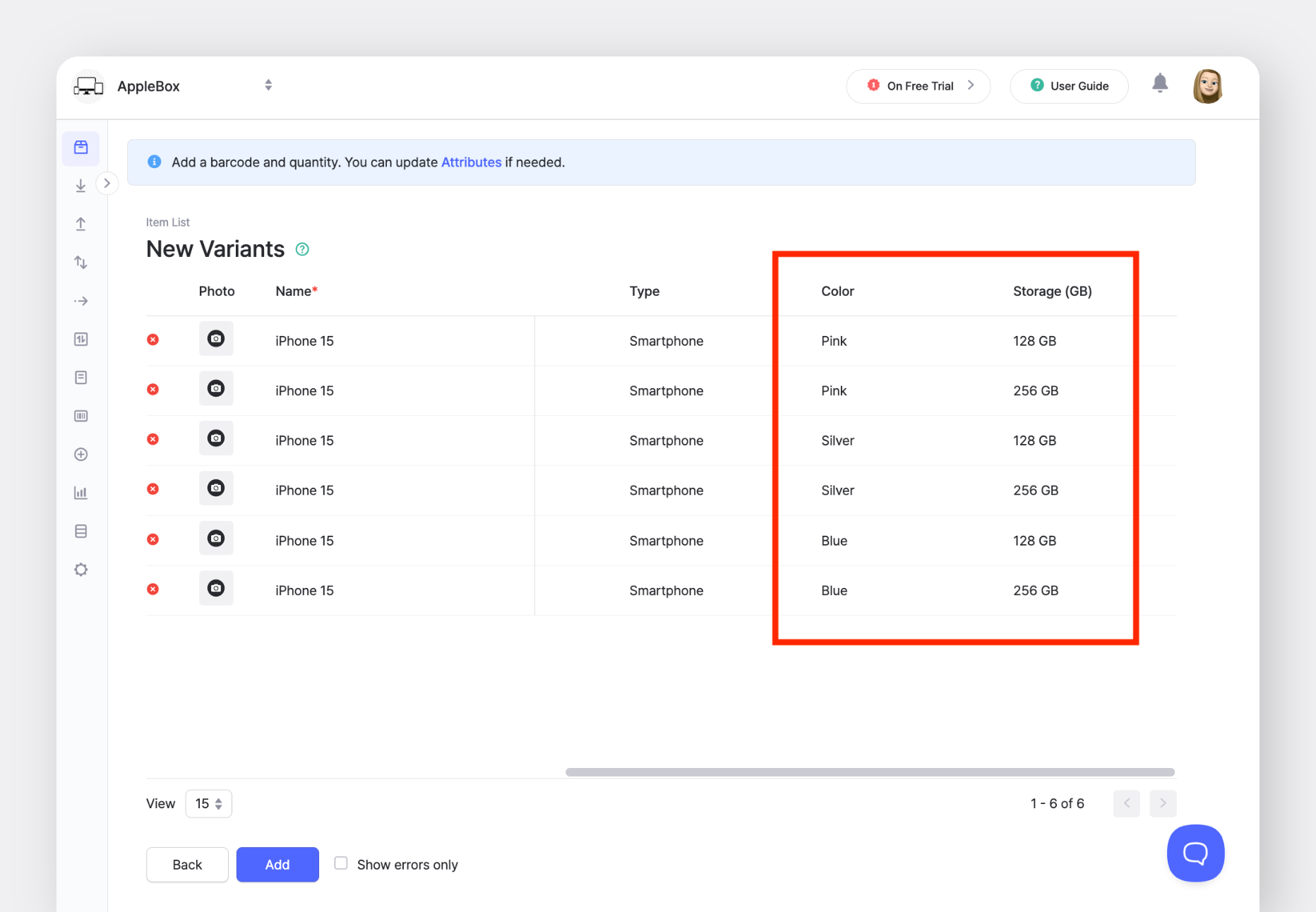This screenshot has width=1316, height=912.
Task: Click the circled plus sidebar icon
Action: click(81, 455)
